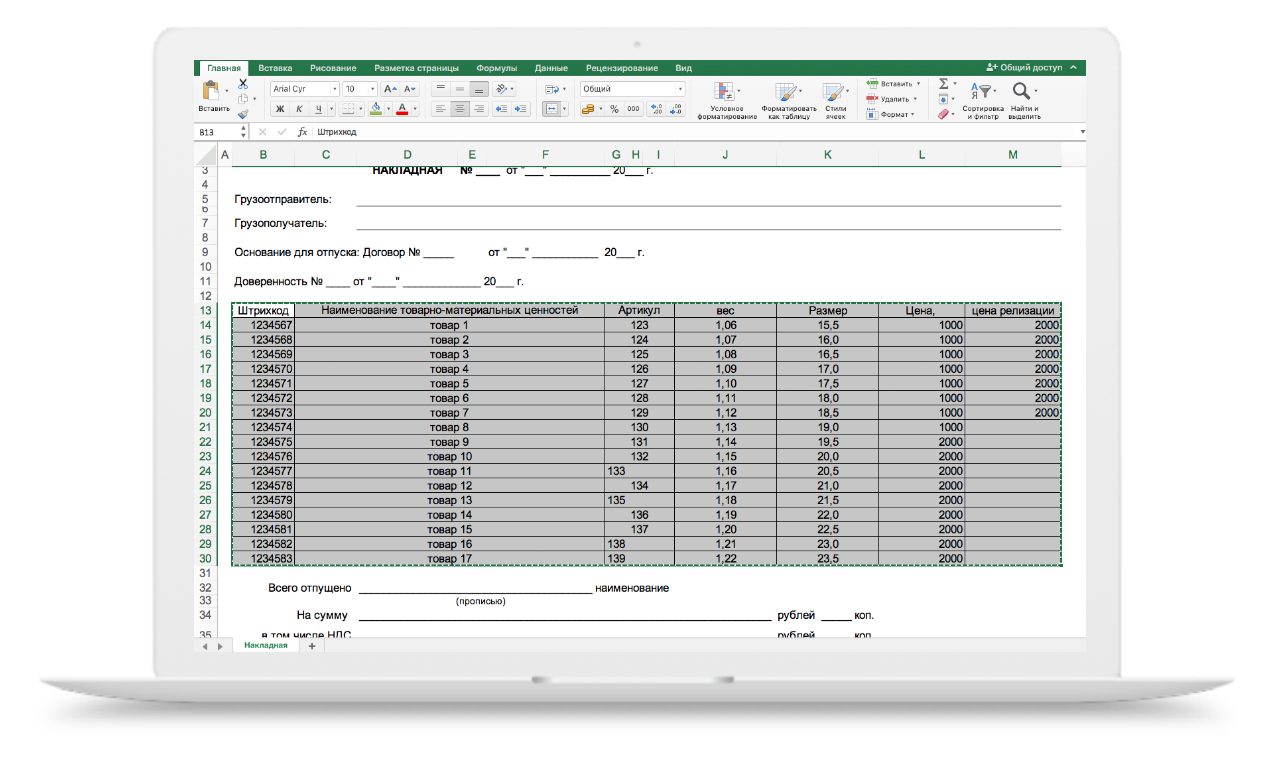The height and width of the screenshot is (780, 1284).
Task: Apply red font color A
Action: (402, 109)
